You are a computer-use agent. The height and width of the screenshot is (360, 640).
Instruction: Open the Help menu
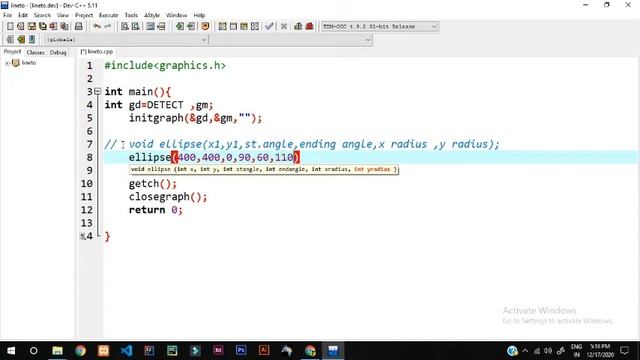tap(199, 15)
